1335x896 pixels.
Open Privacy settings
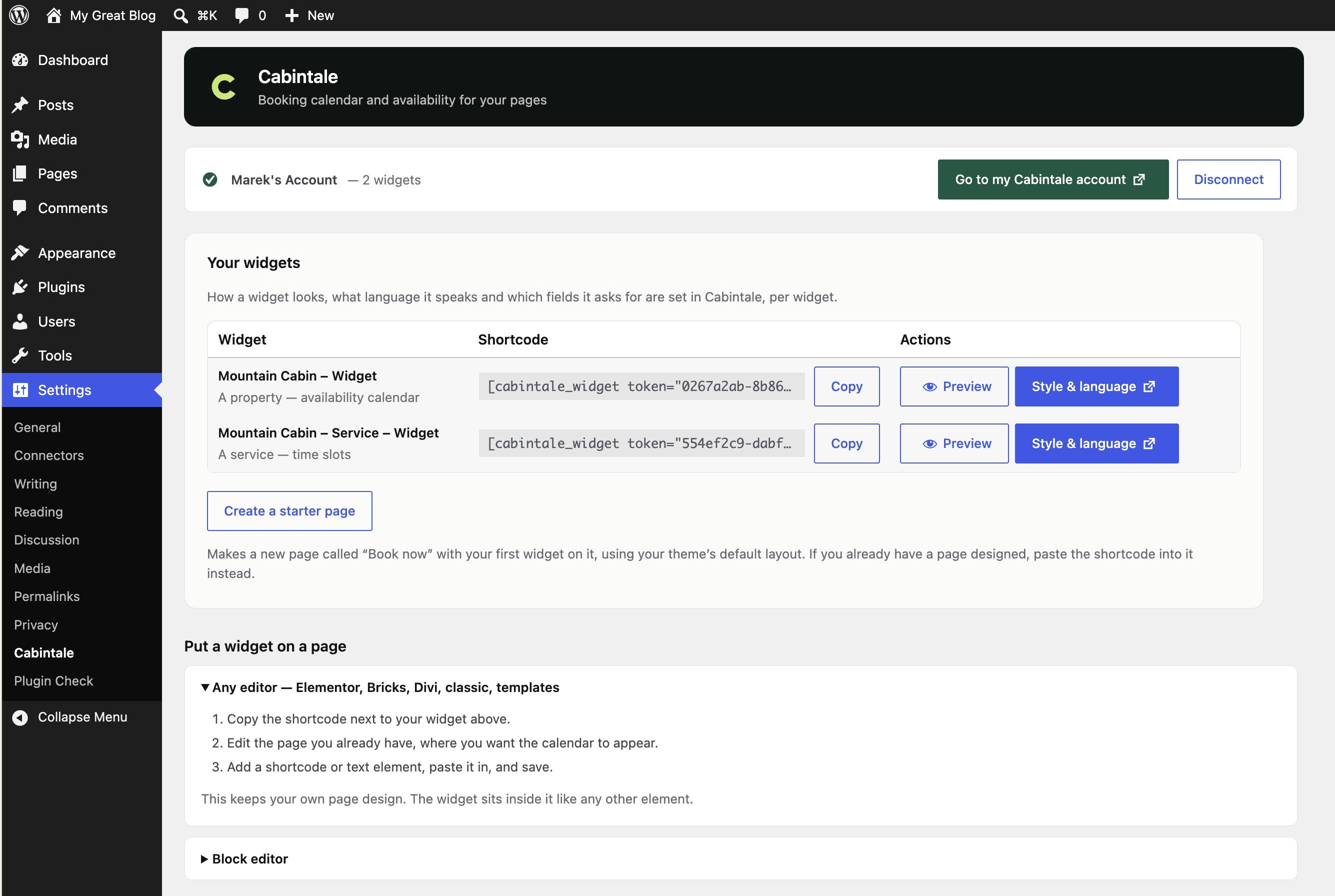pyautogui.click(x=36, y=625)
